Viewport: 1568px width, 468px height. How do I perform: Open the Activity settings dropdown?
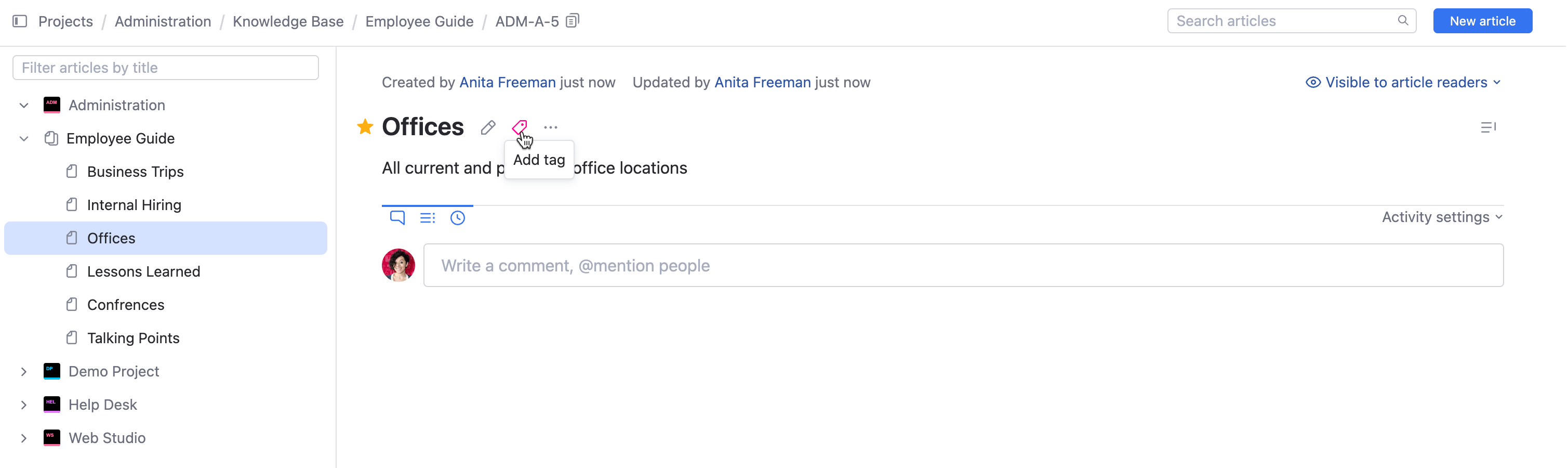click(1442, 217)
